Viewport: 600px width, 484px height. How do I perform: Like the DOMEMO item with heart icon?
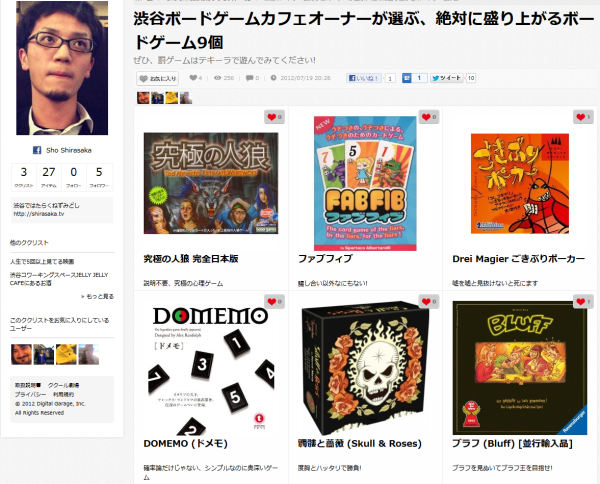274,301
